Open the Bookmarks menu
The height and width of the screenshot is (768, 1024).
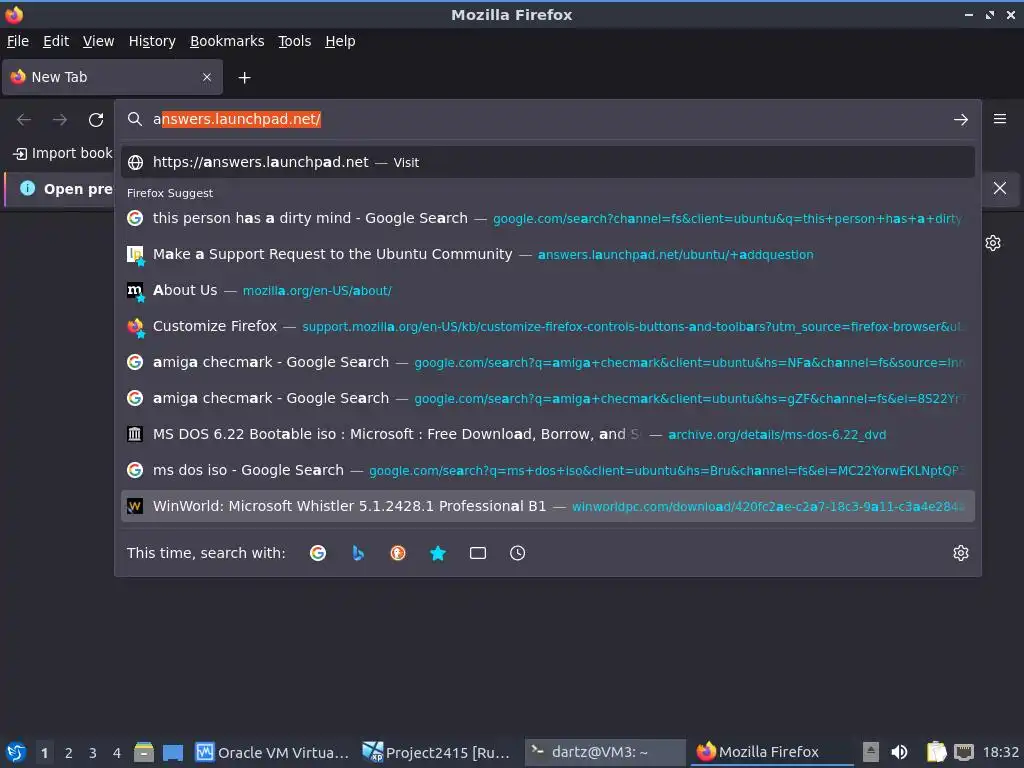tap(227, 41)
